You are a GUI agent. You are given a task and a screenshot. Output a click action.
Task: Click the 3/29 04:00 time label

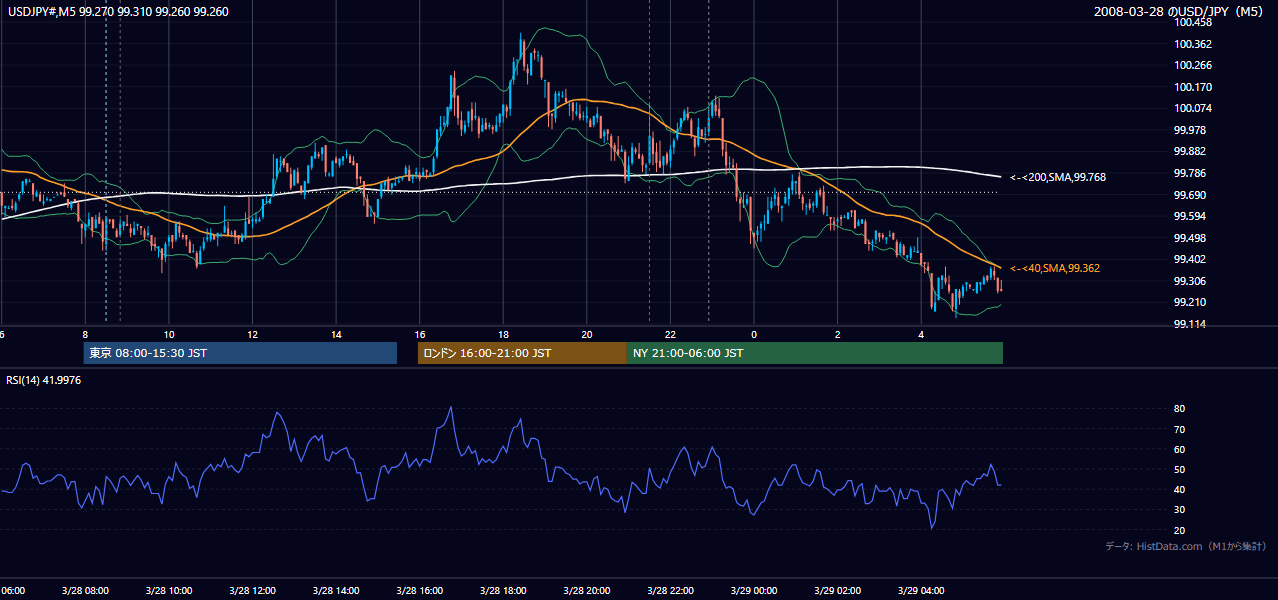pos(920,590)
